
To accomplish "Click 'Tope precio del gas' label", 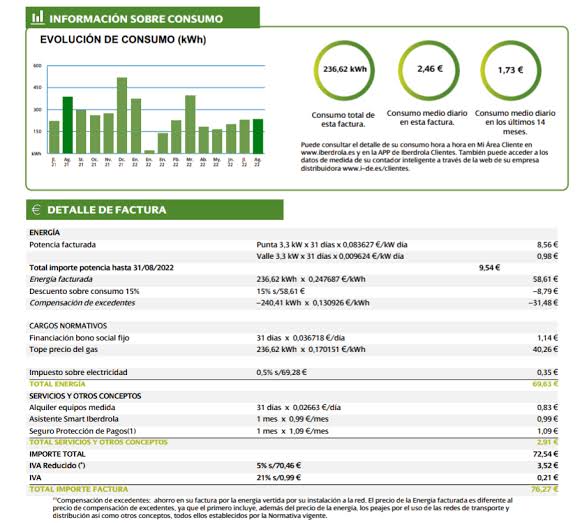I will pos(64,350).
